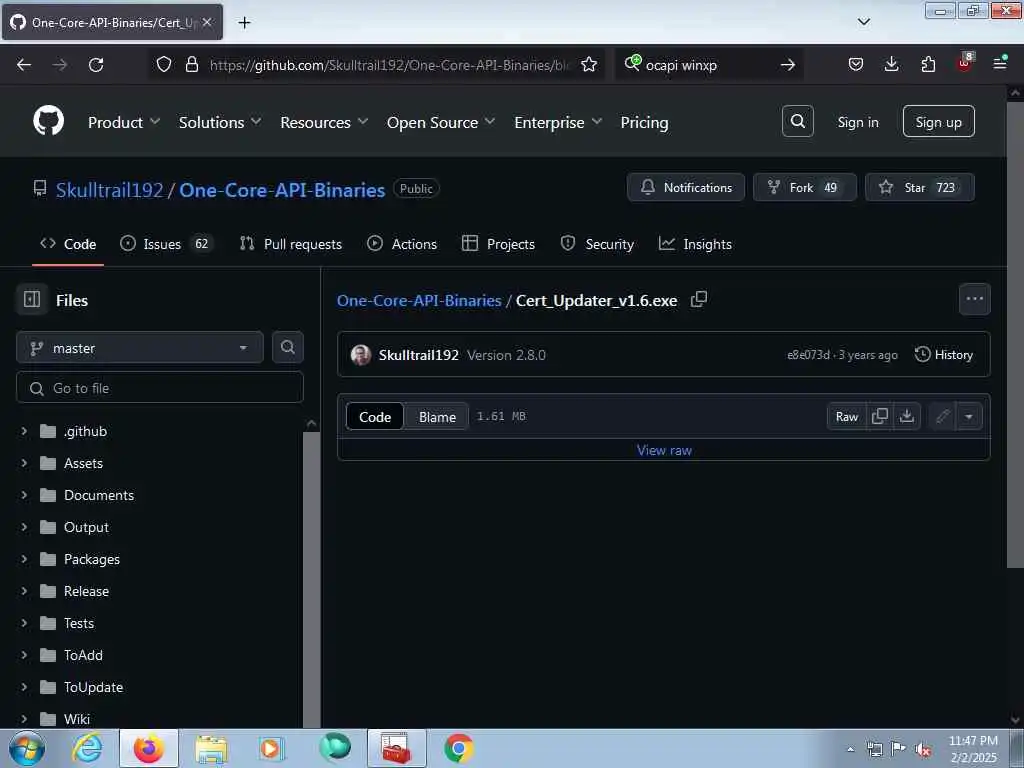Image resolution: width=1024 pixels, height=768 pixels.
Task: Click the volume muted tray icon
Action: point(923,749)
